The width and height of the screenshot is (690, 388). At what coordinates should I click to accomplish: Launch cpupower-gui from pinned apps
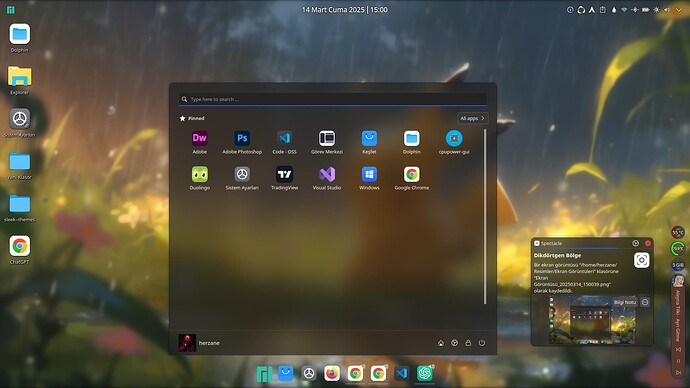coord(454,142)
